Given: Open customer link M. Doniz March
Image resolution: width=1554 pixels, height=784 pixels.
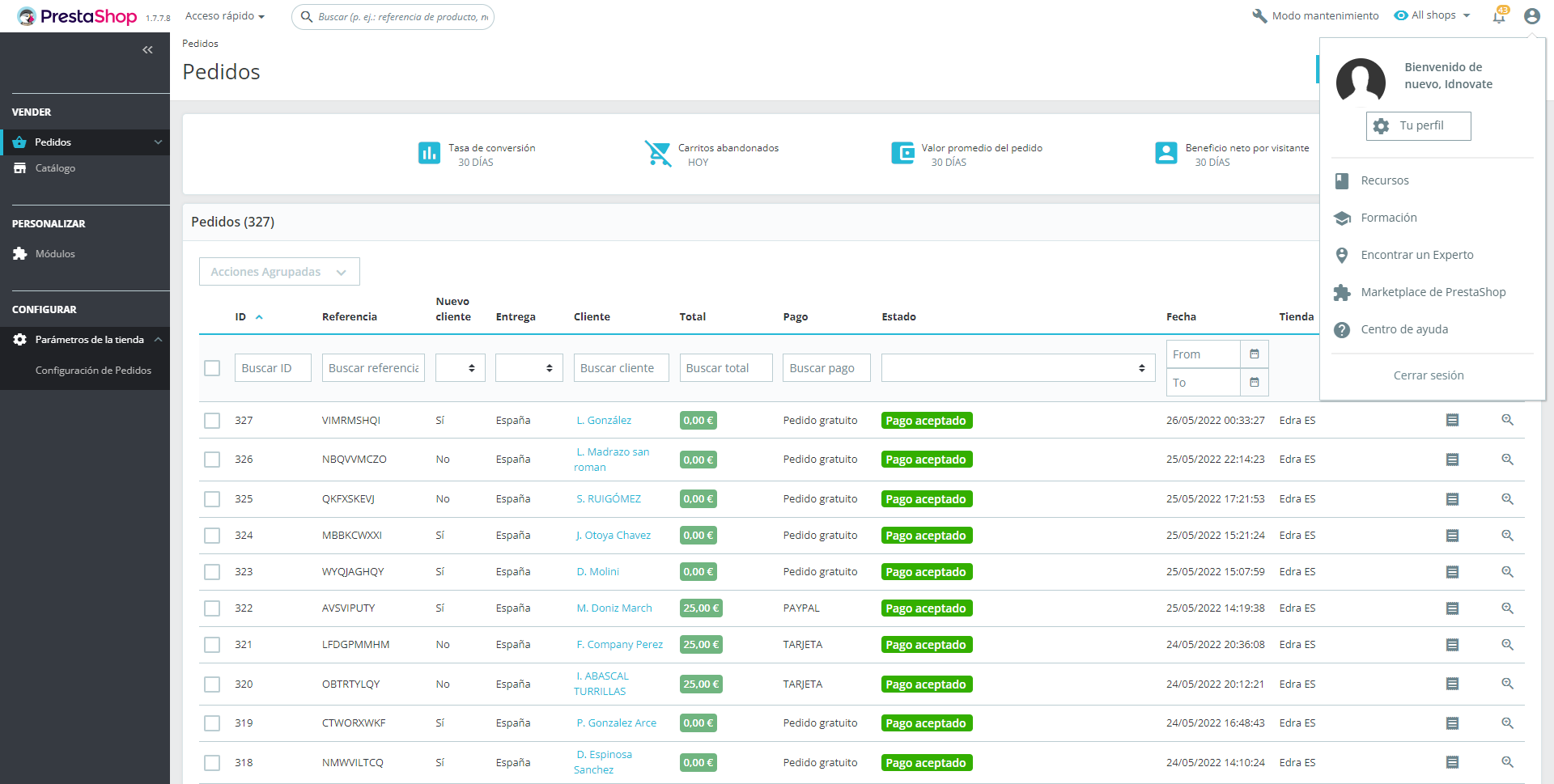Looking at the screenshot, I should (614, 608).
